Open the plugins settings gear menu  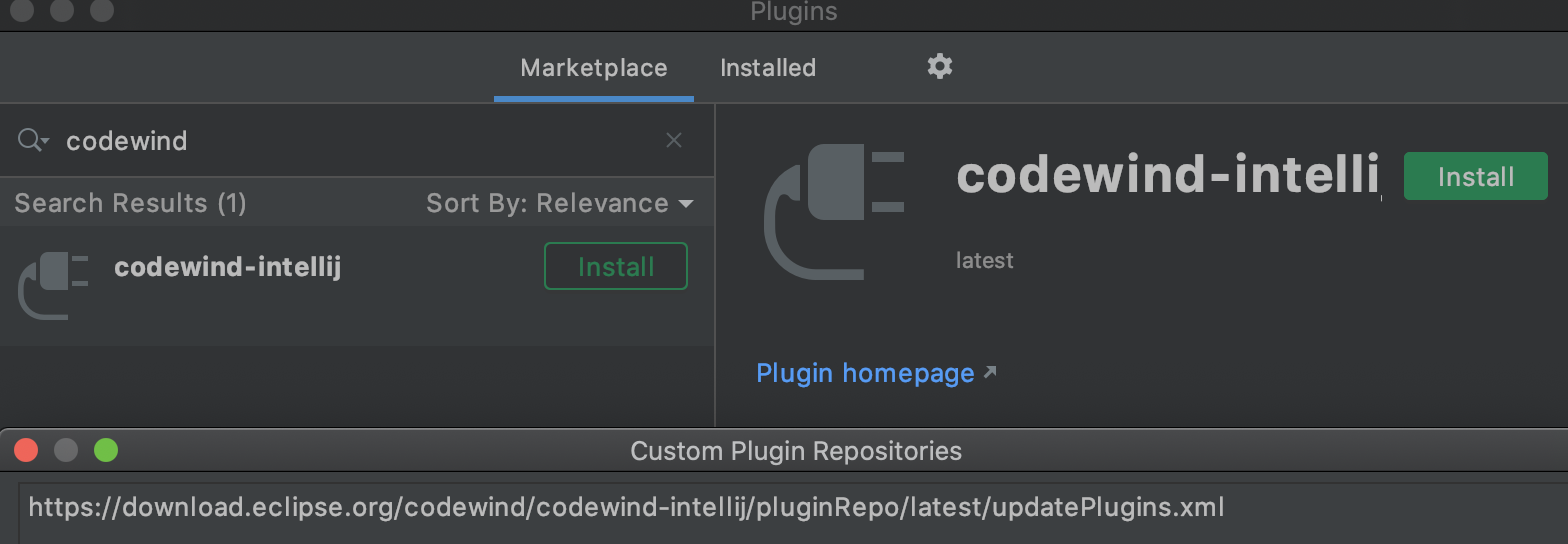coord(939,67)
